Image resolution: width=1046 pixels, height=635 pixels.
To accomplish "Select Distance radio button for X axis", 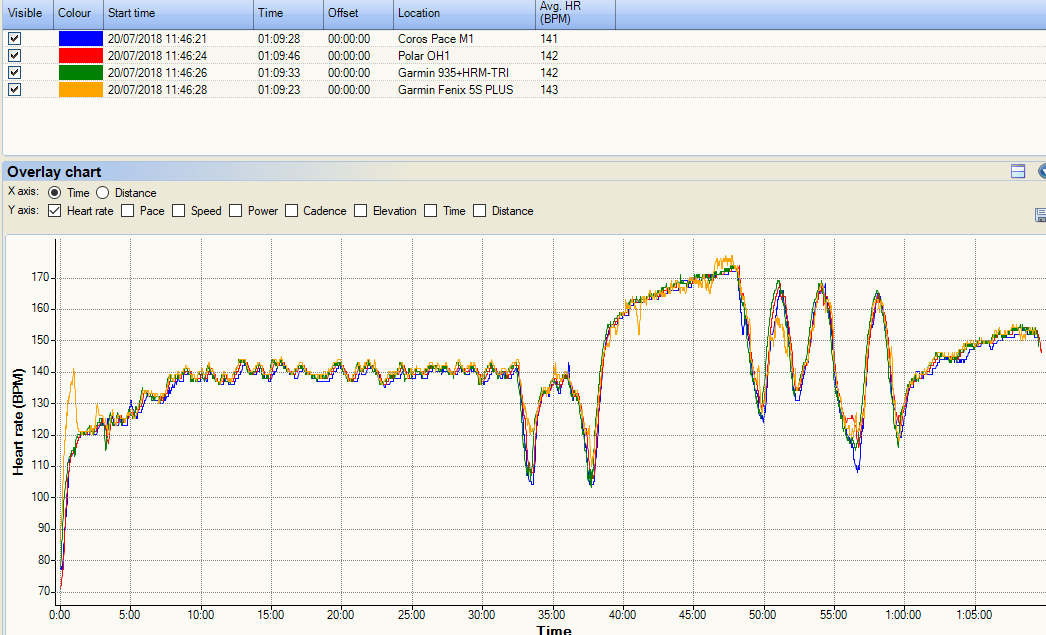I will click(x=106, y=193).
